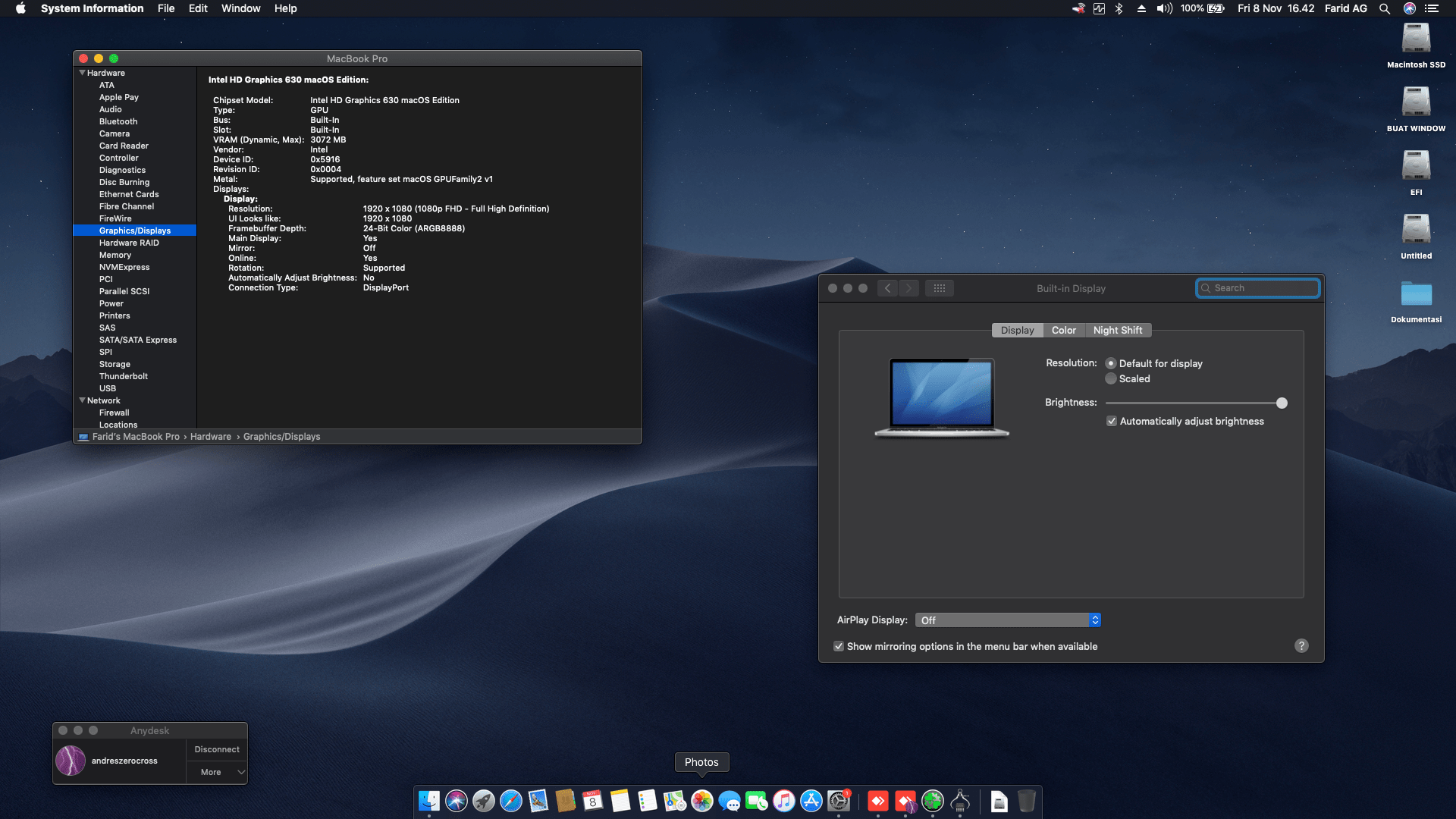The height and width of the screenshot is (819, 1456).
Task: Open System Preferences from the Dock
Action: [x=838, y=802]
